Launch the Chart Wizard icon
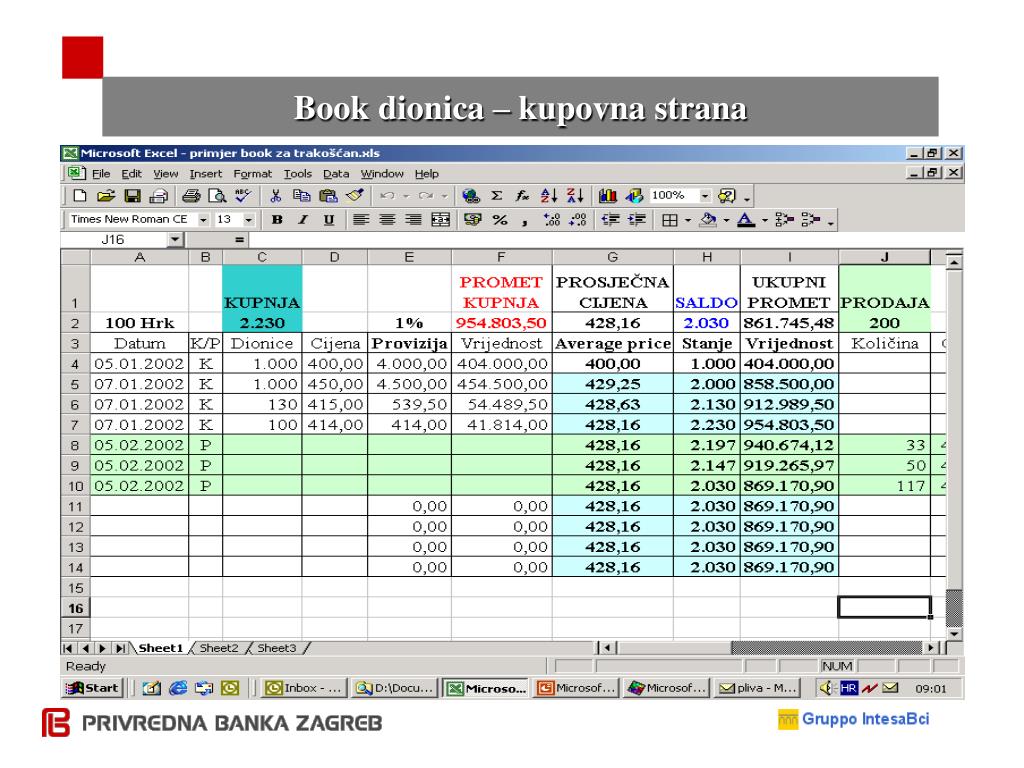The width and height of the screenshot is (1024, 768). [607, 195]
